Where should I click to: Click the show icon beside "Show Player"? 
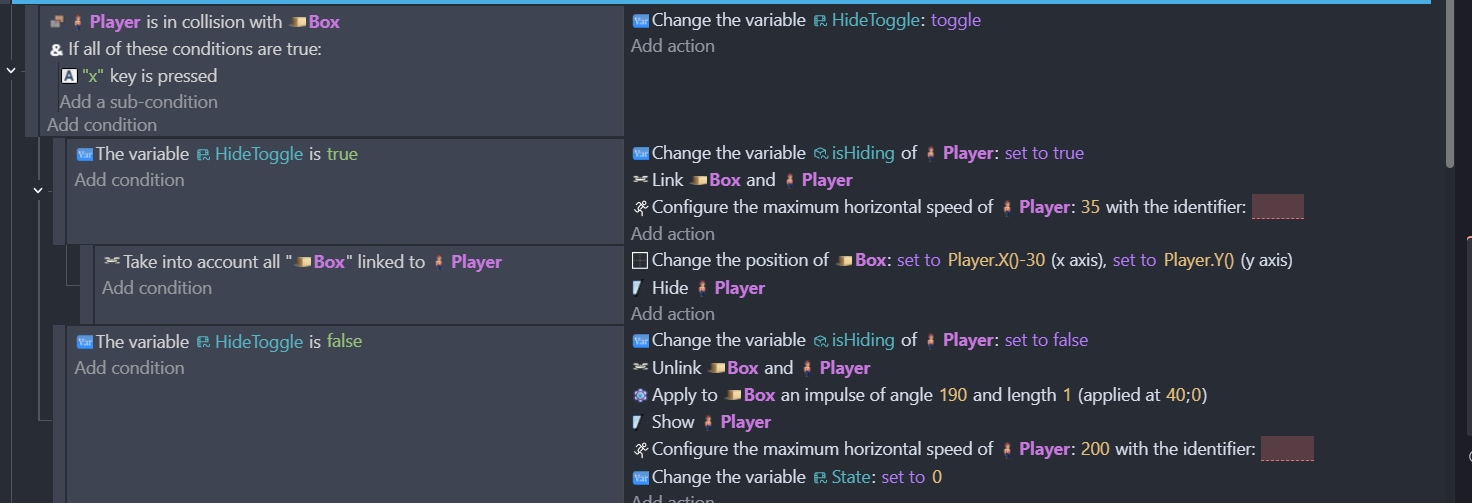[x=640, y=422]
